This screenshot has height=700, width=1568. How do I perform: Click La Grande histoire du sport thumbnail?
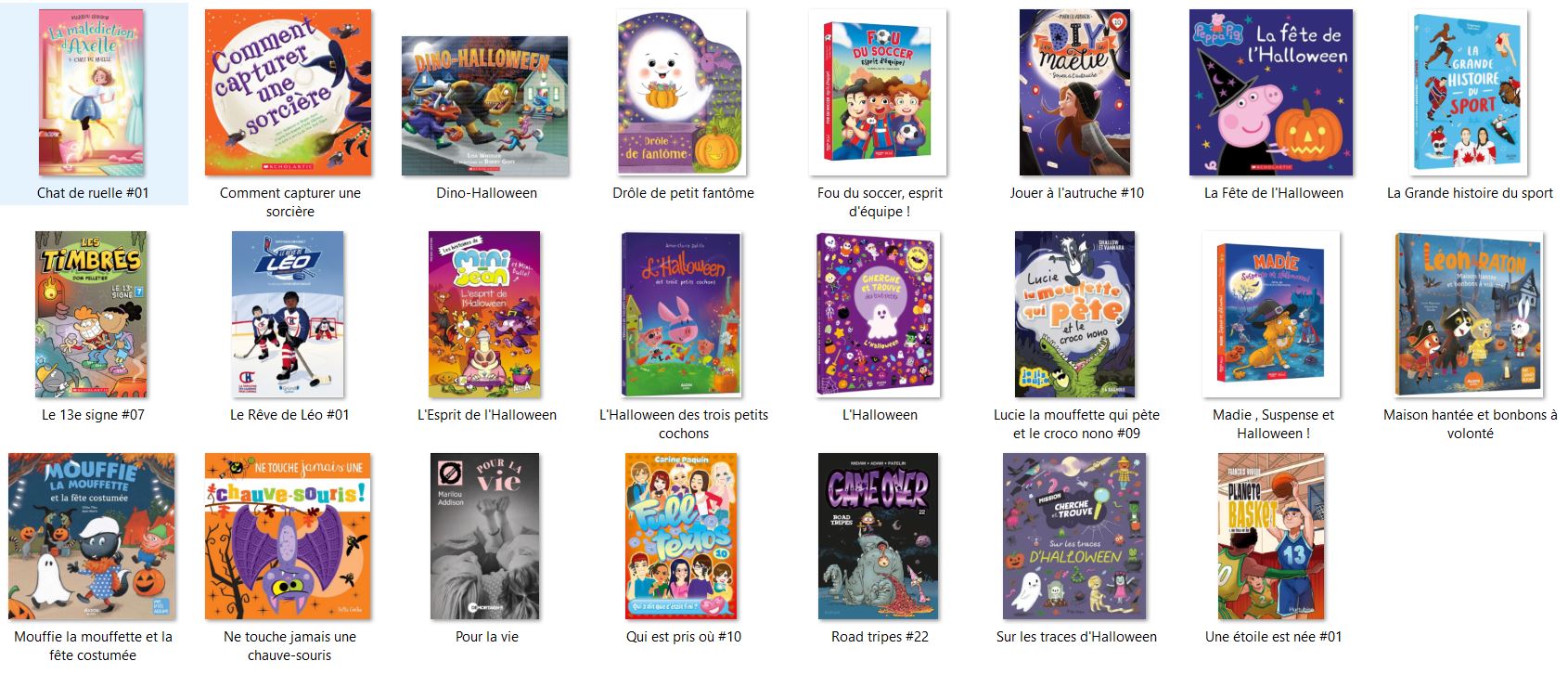pos(1470,92)
